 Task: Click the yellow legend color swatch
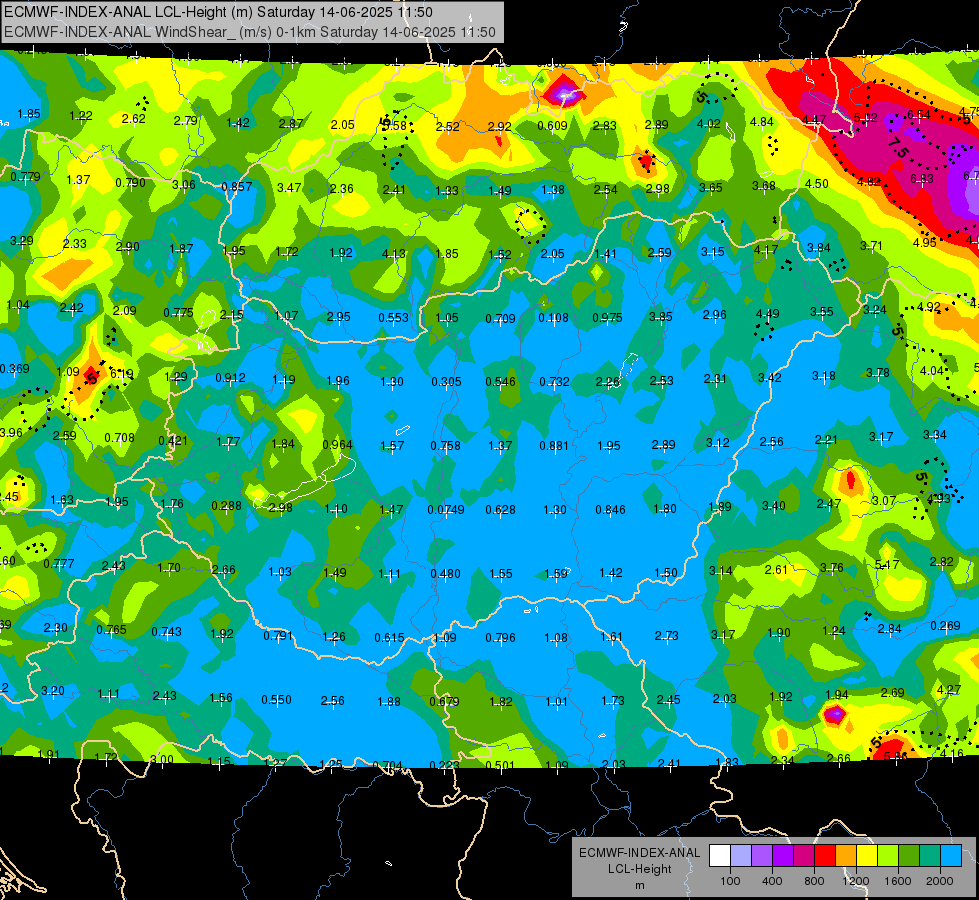tap(867, 855)
